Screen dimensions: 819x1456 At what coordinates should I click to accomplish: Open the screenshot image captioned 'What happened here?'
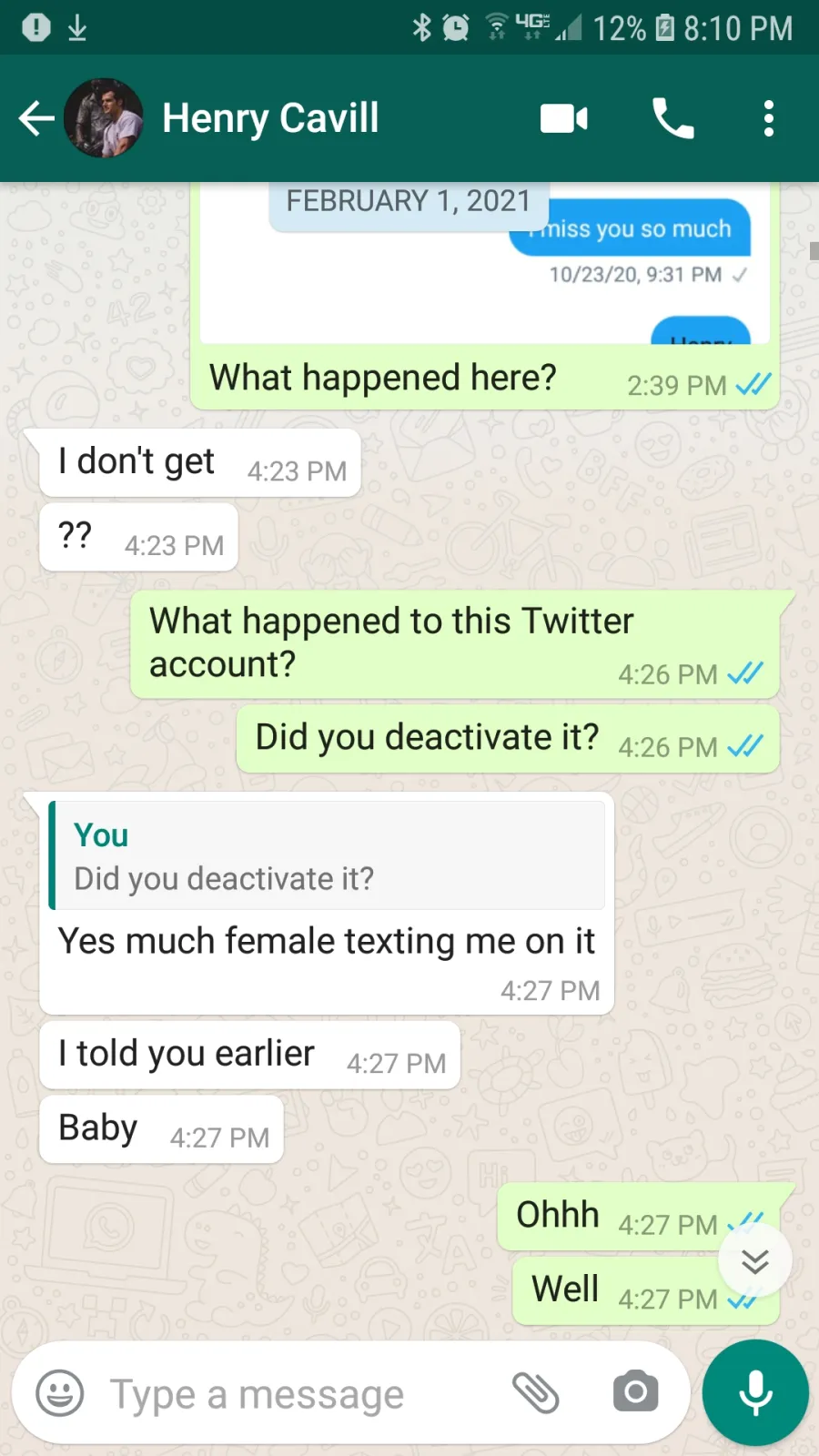tap(485, 262)
